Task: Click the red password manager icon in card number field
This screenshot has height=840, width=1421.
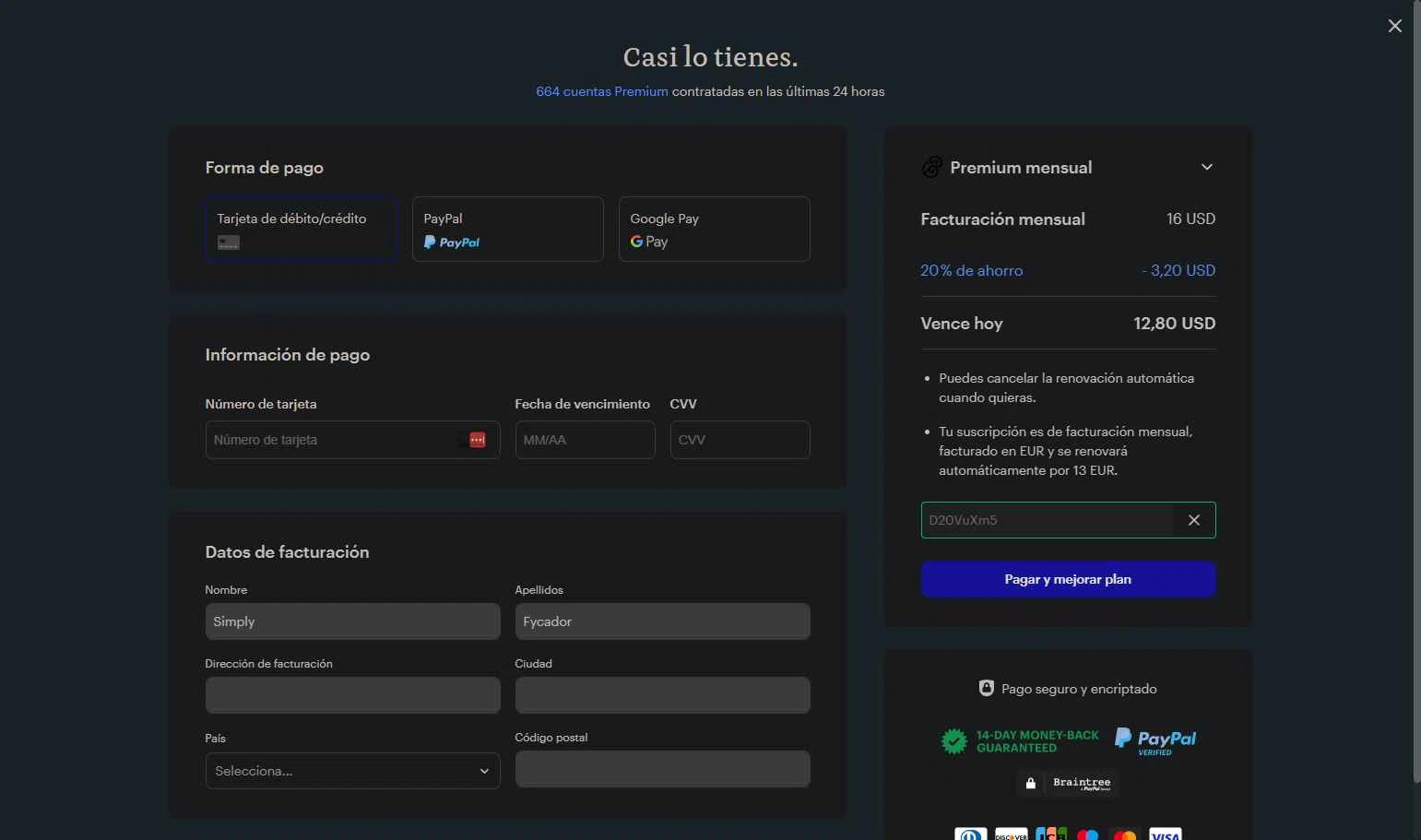Action: click(x=478, y=440)
